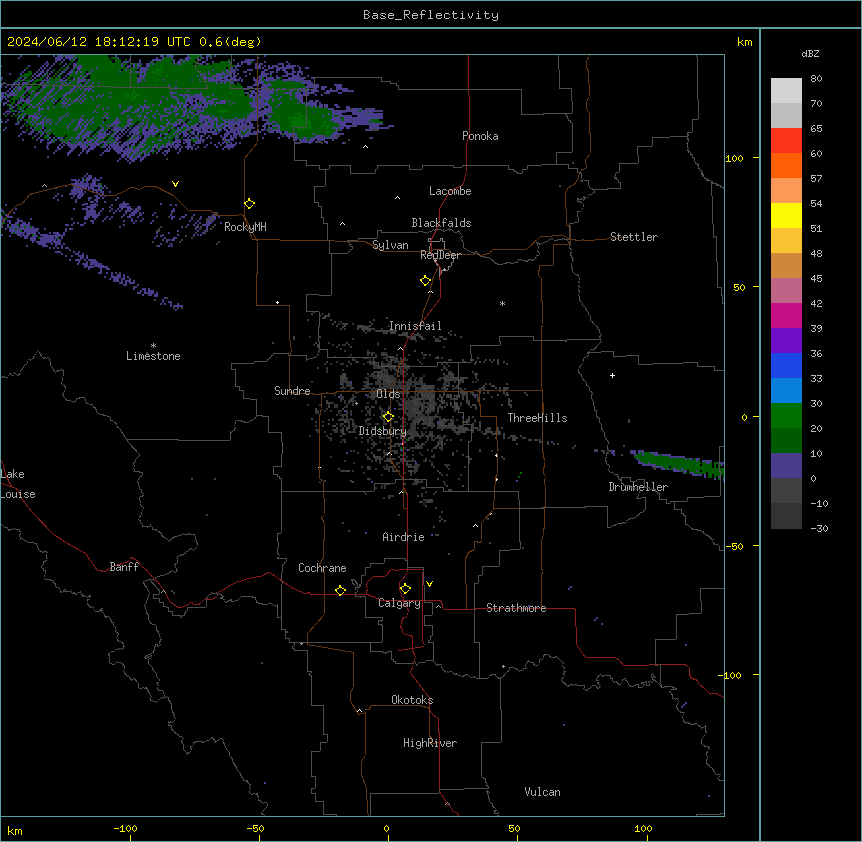Click the Sylvan city label

[x=390, y=245]
